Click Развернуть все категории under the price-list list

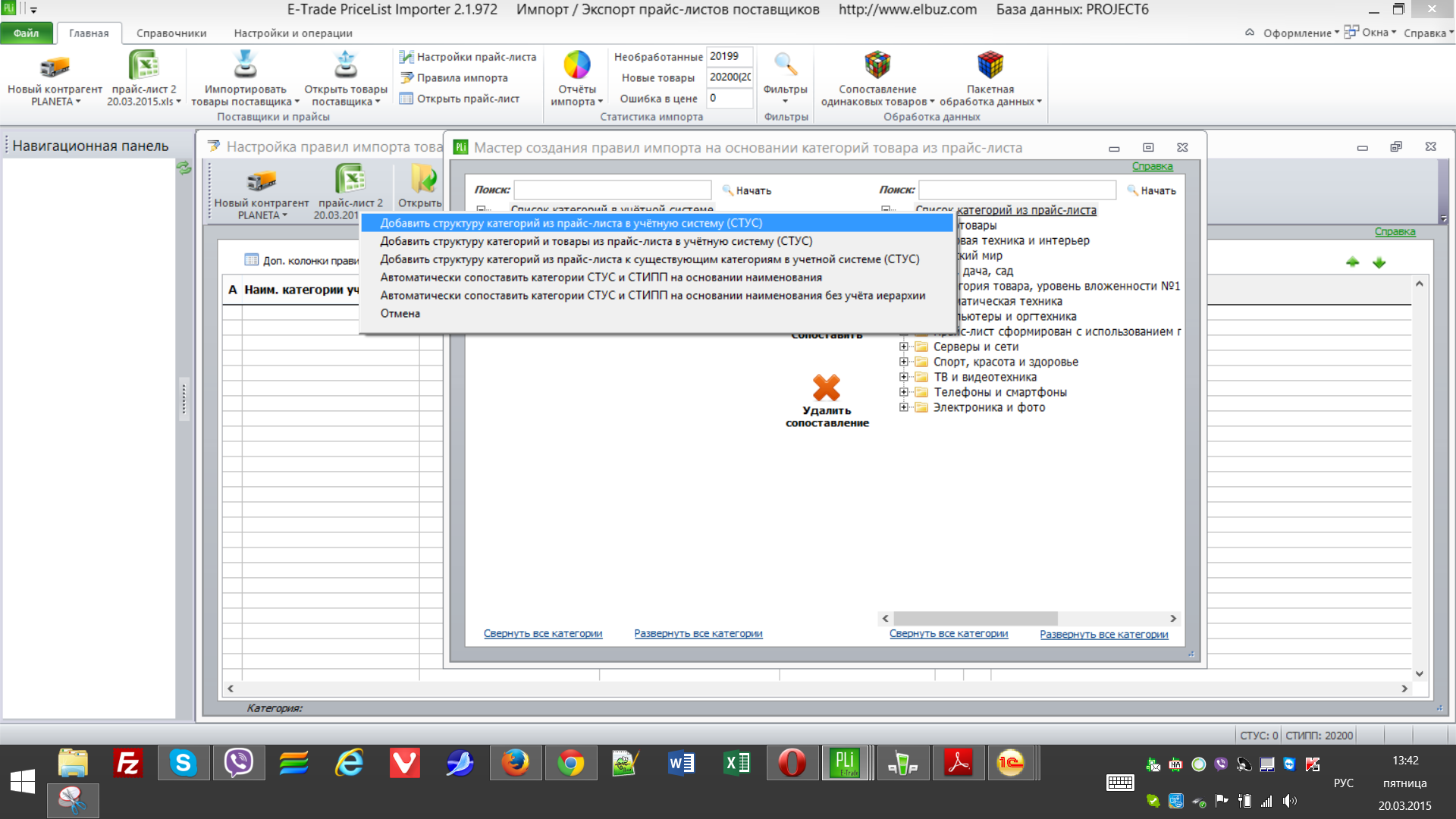[x=1104, y=634]
